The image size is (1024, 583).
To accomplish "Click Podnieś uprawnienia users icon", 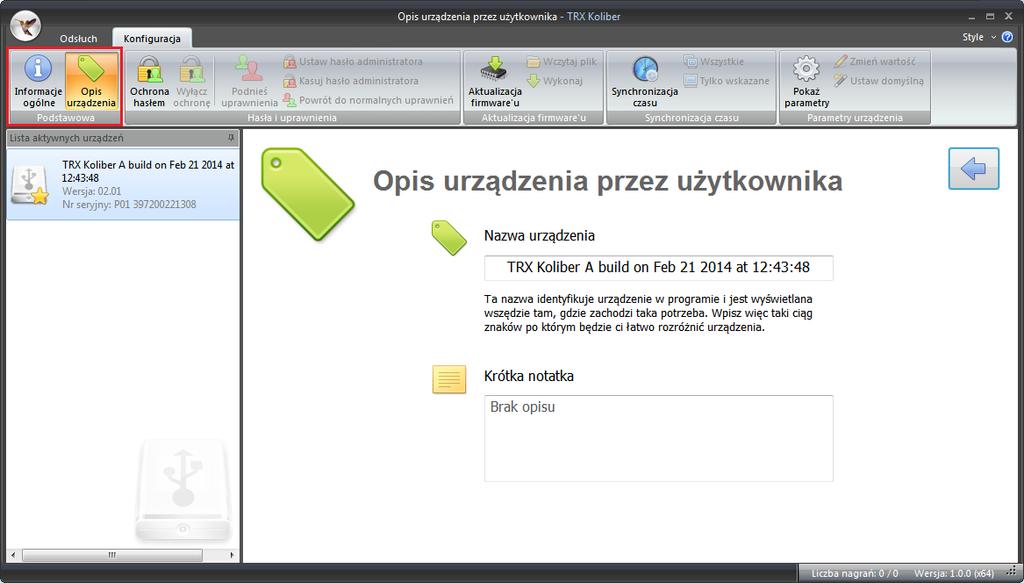I will click(249, 81).
